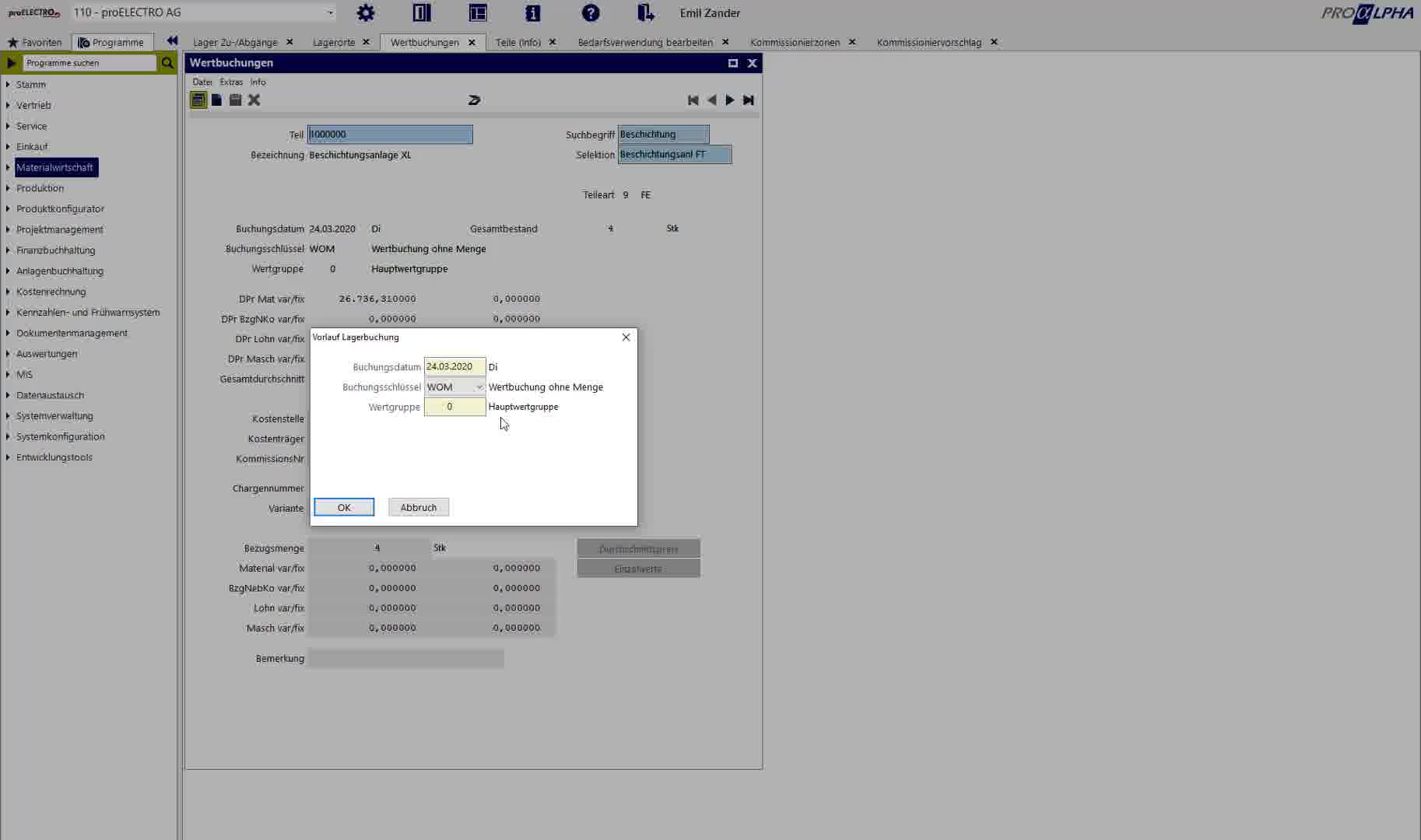Close the Teile (Info) tab
The height and width of the screenshot is (840, 1421).
point(553,42)
